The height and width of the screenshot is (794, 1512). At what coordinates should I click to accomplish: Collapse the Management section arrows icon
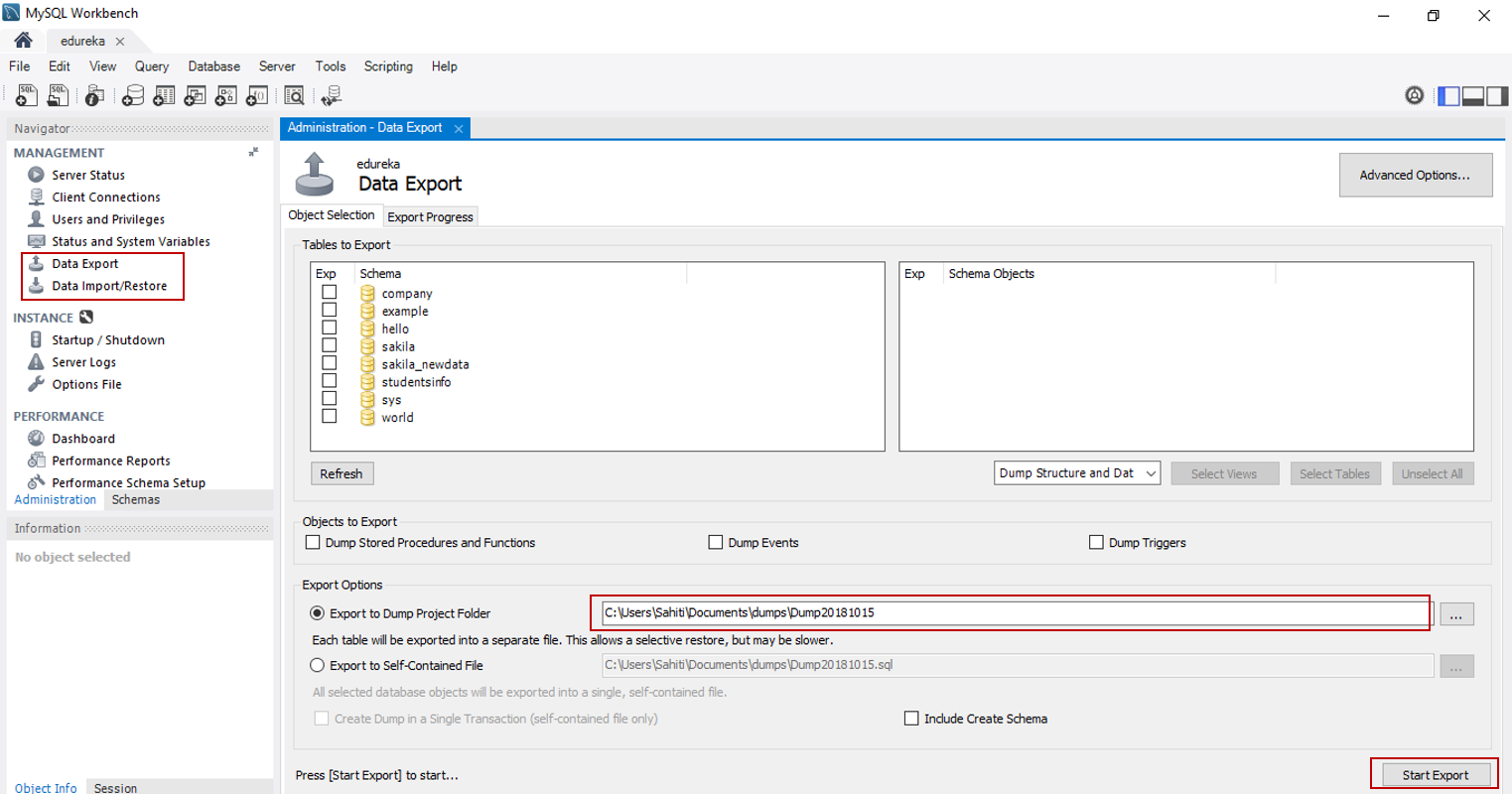pyautogui.click(x=253, y=152)
